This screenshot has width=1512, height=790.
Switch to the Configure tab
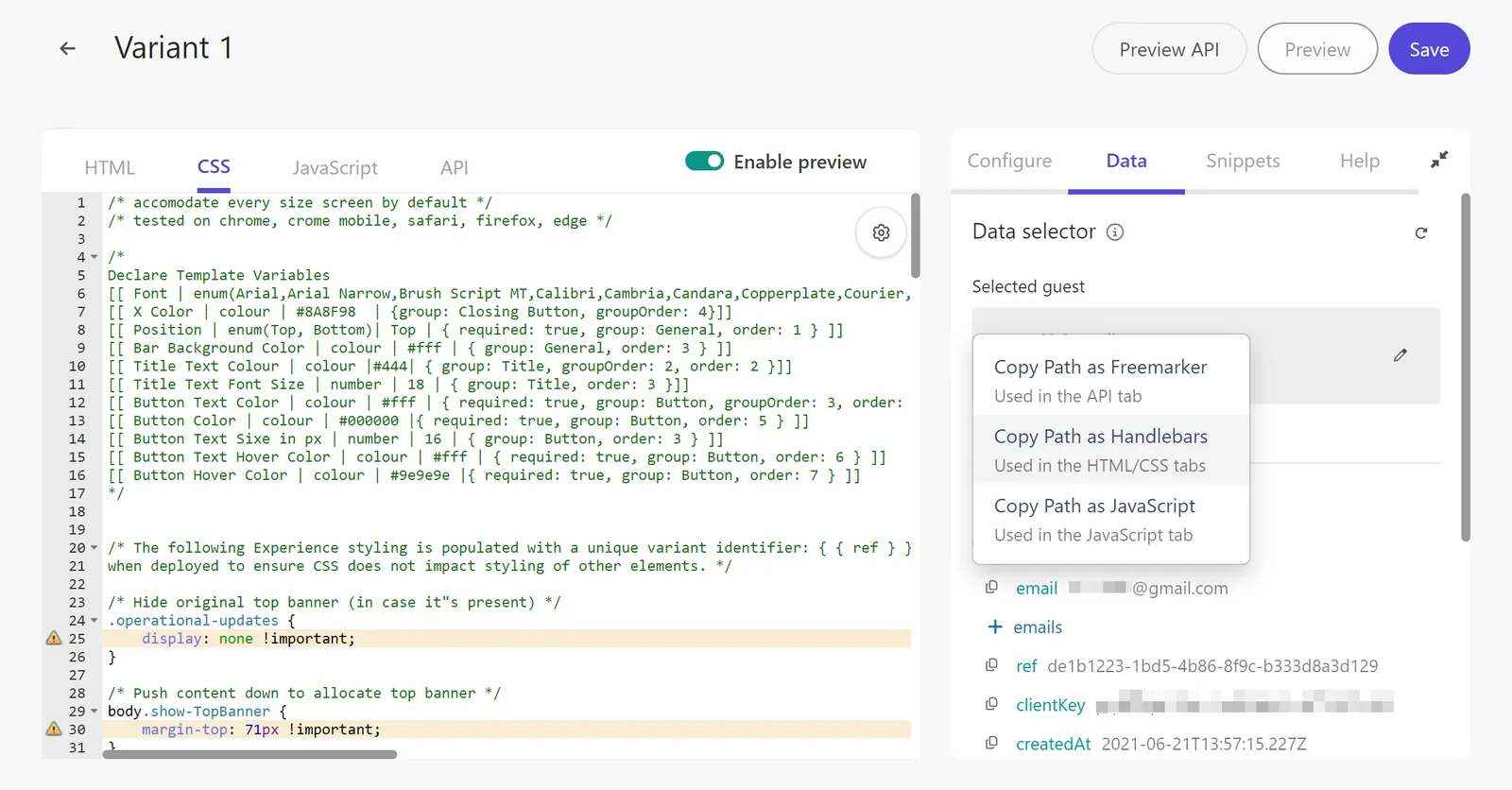coord(1009,161)
